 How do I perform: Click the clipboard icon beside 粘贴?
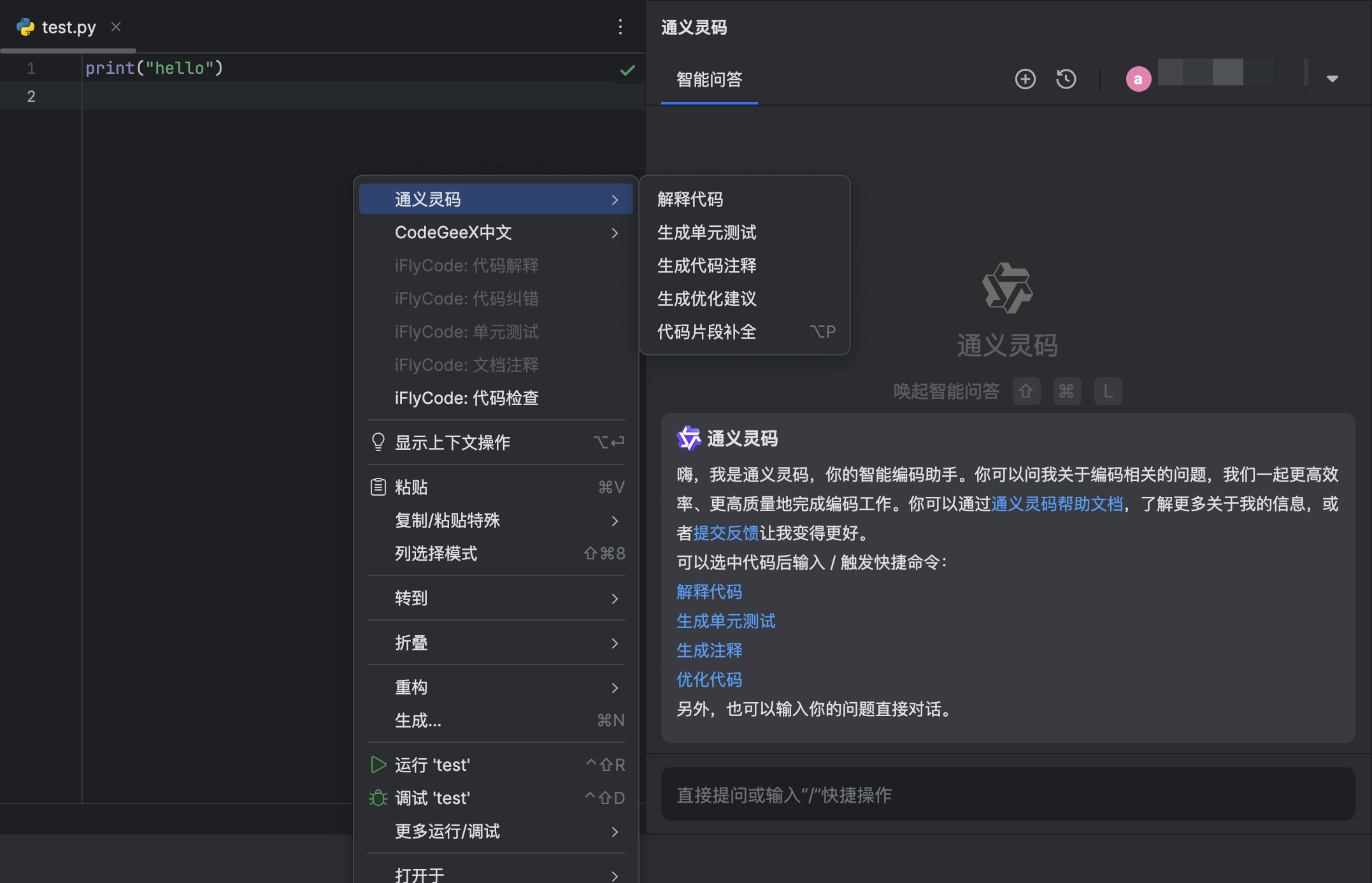378,486
